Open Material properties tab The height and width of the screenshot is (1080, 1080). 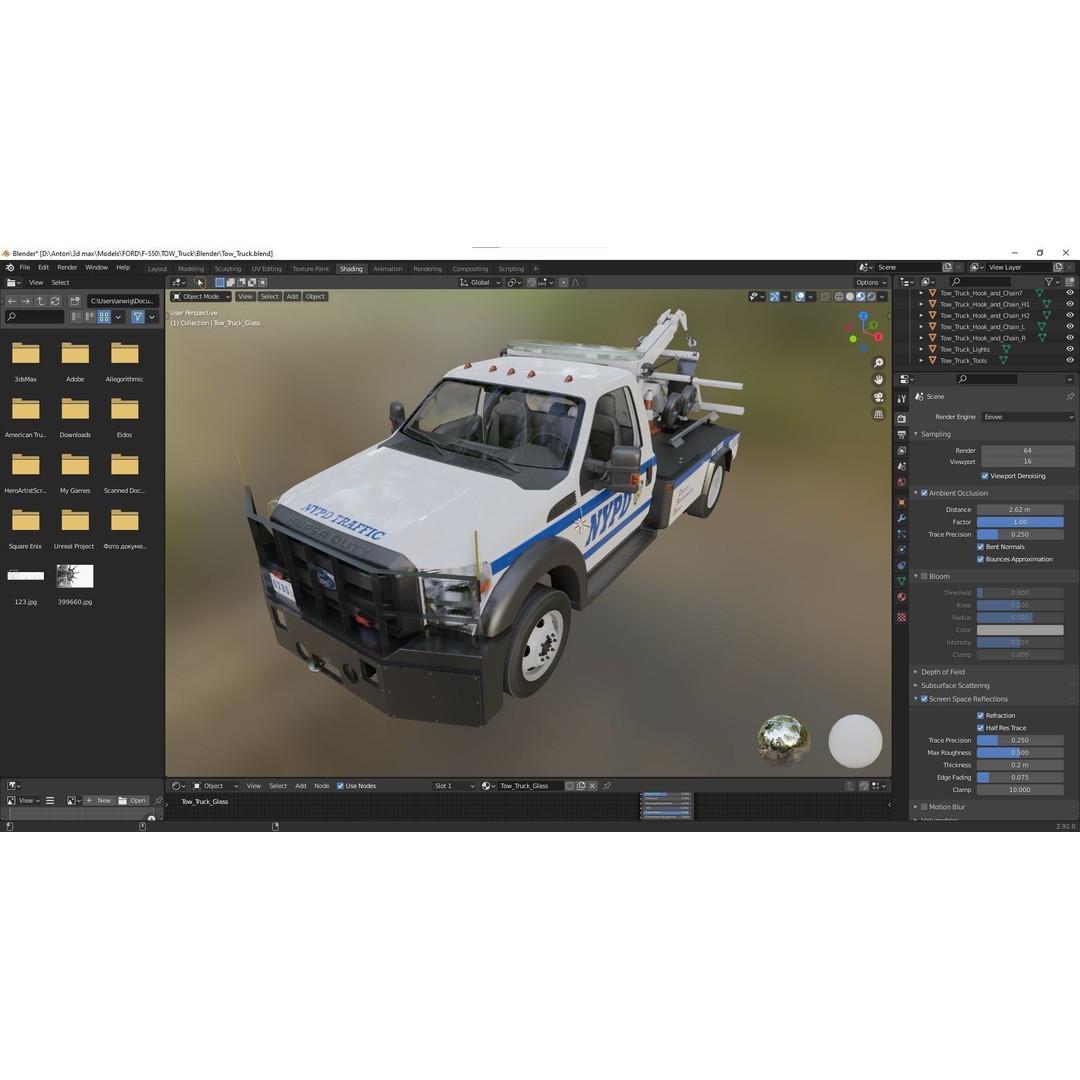pos(902,597)
